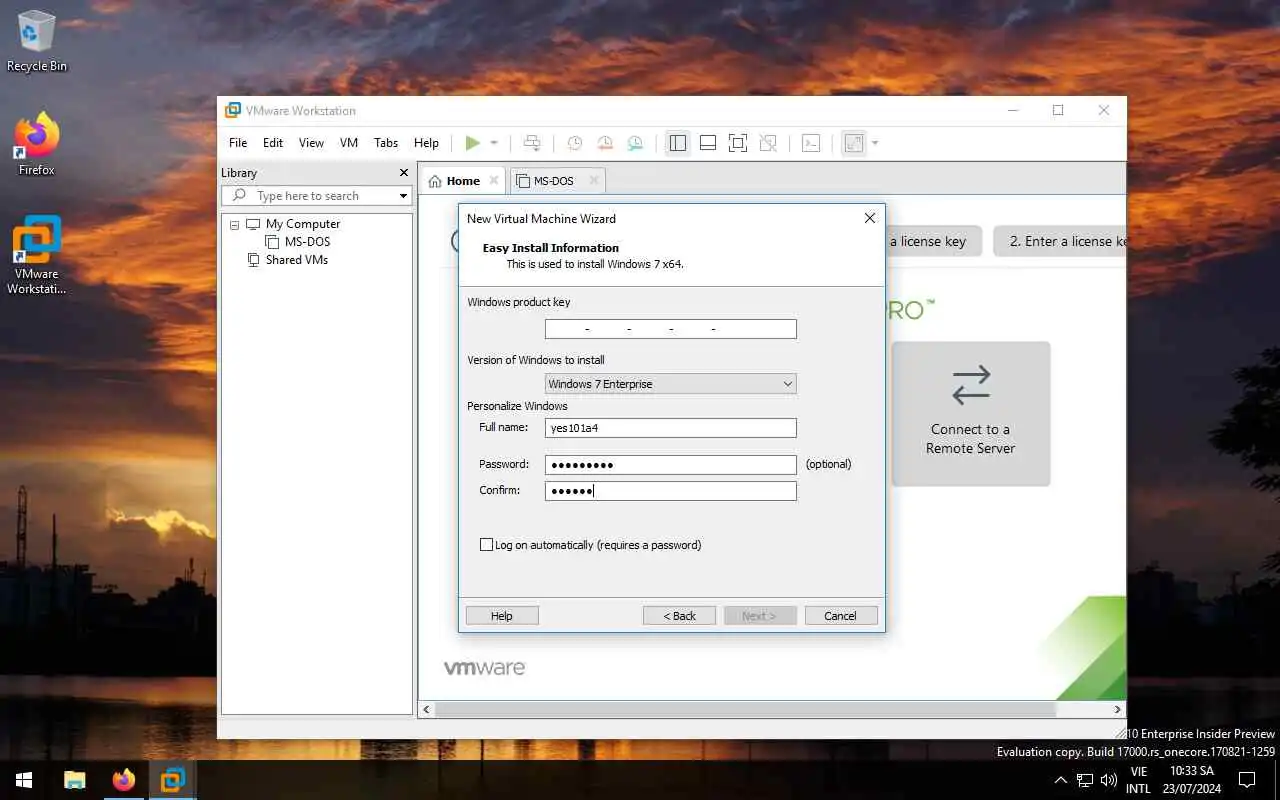Click the Send Ctrl+Alt+Del toolbar icon
1280x800 pixels.
[532, 143]
